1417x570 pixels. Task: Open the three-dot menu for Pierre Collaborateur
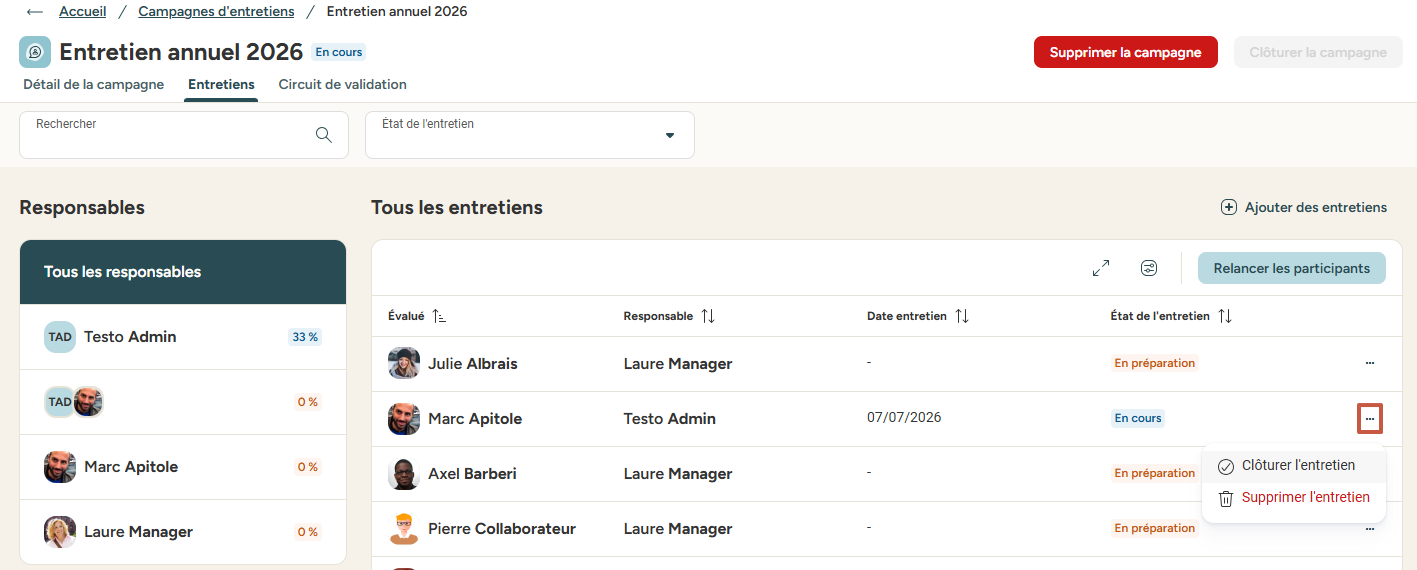click(x=1369, y=528)
